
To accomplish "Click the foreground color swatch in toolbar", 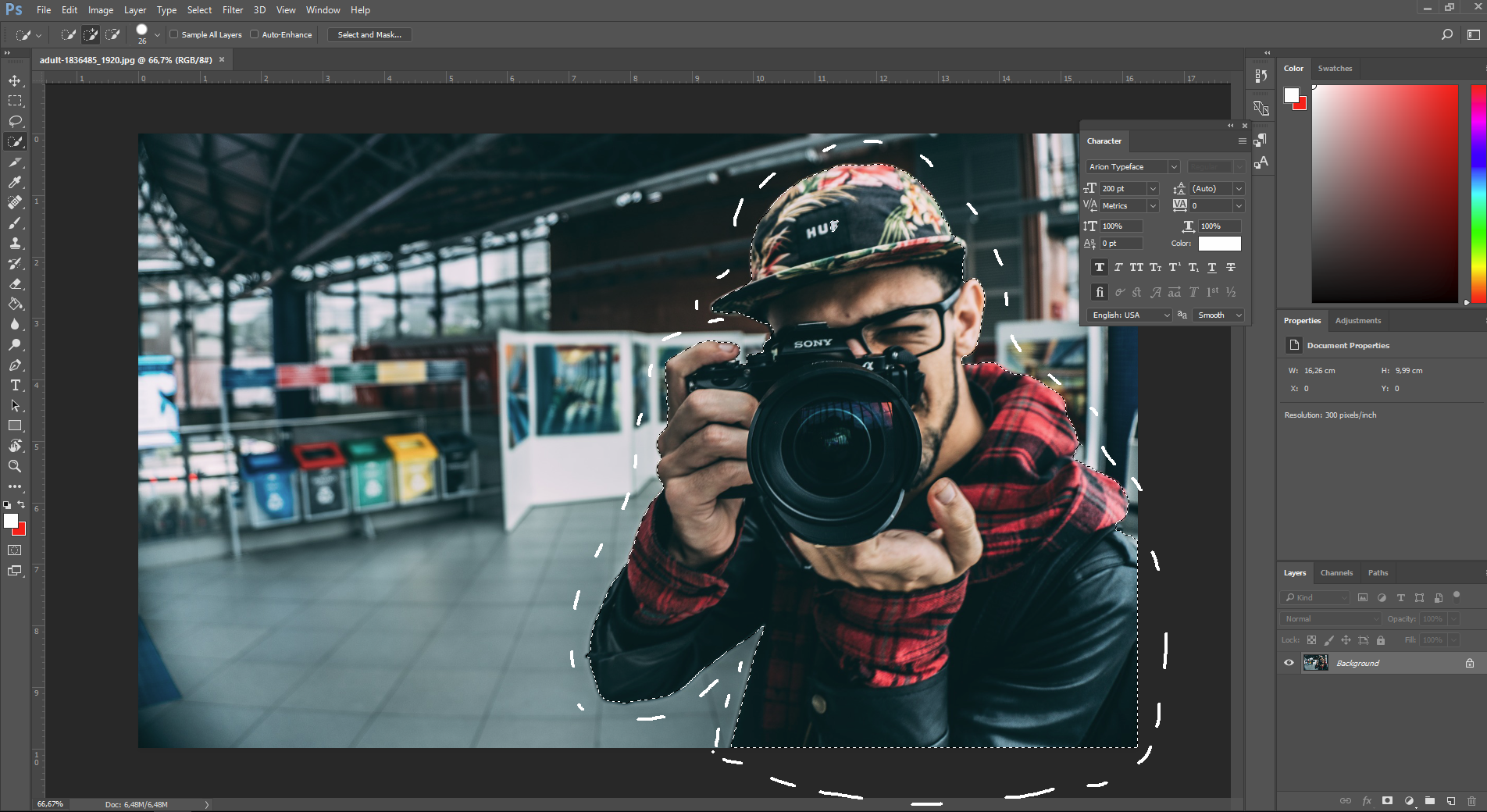I will (10, 521).
